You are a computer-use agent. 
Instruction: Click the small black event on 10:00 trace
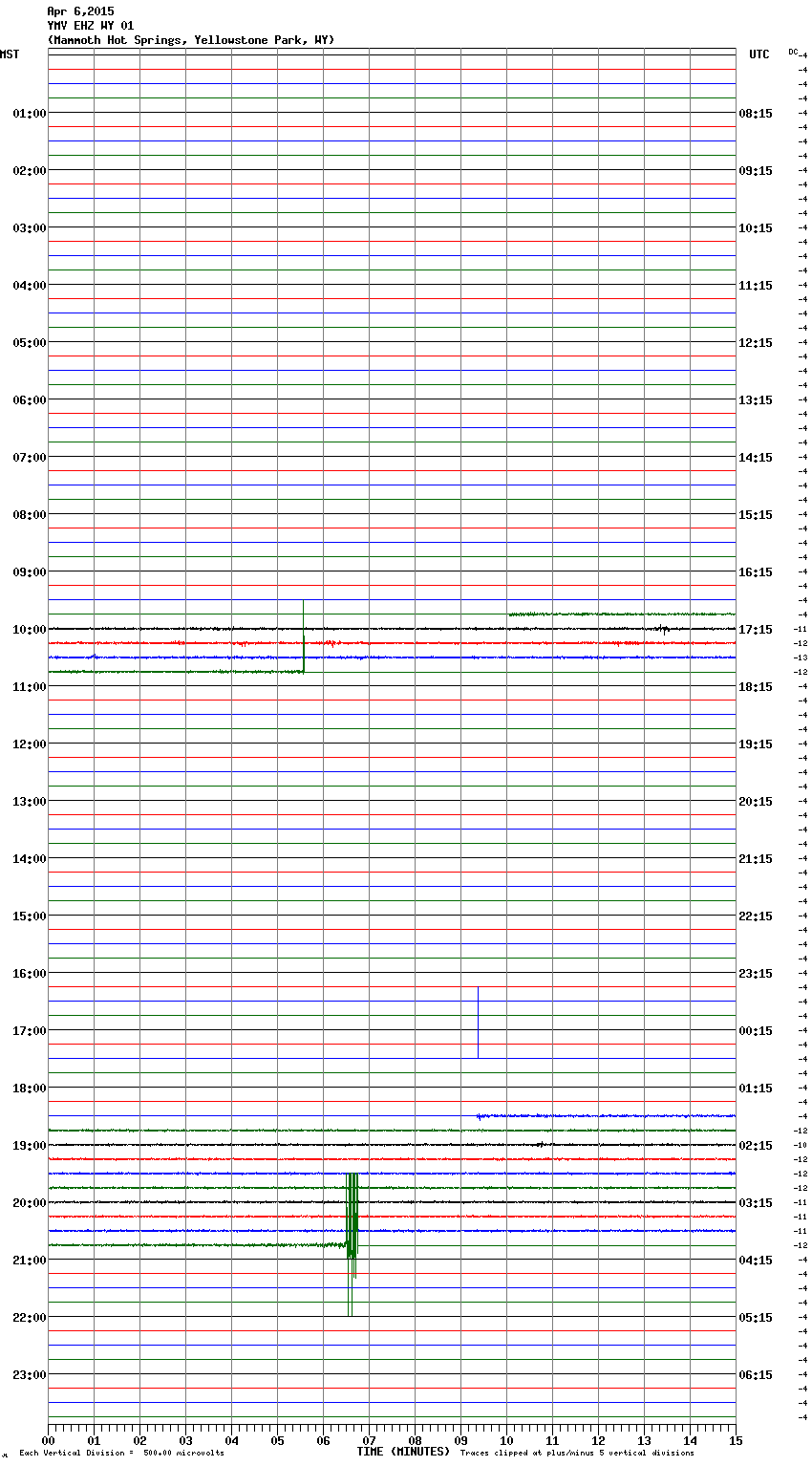(x=663, y=629)
